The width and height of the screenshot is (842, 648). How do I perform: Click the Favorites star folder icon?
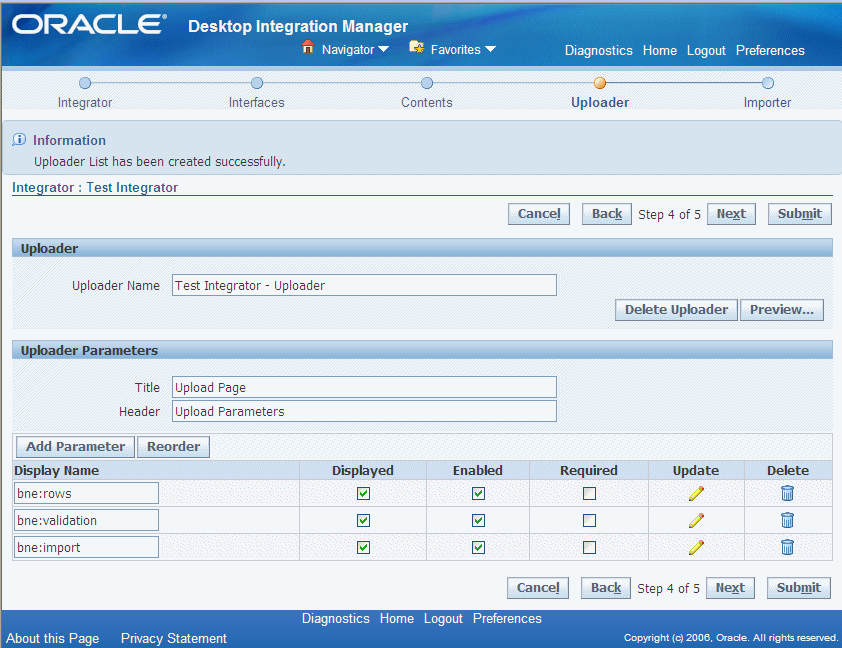click(x=416, y=47)
